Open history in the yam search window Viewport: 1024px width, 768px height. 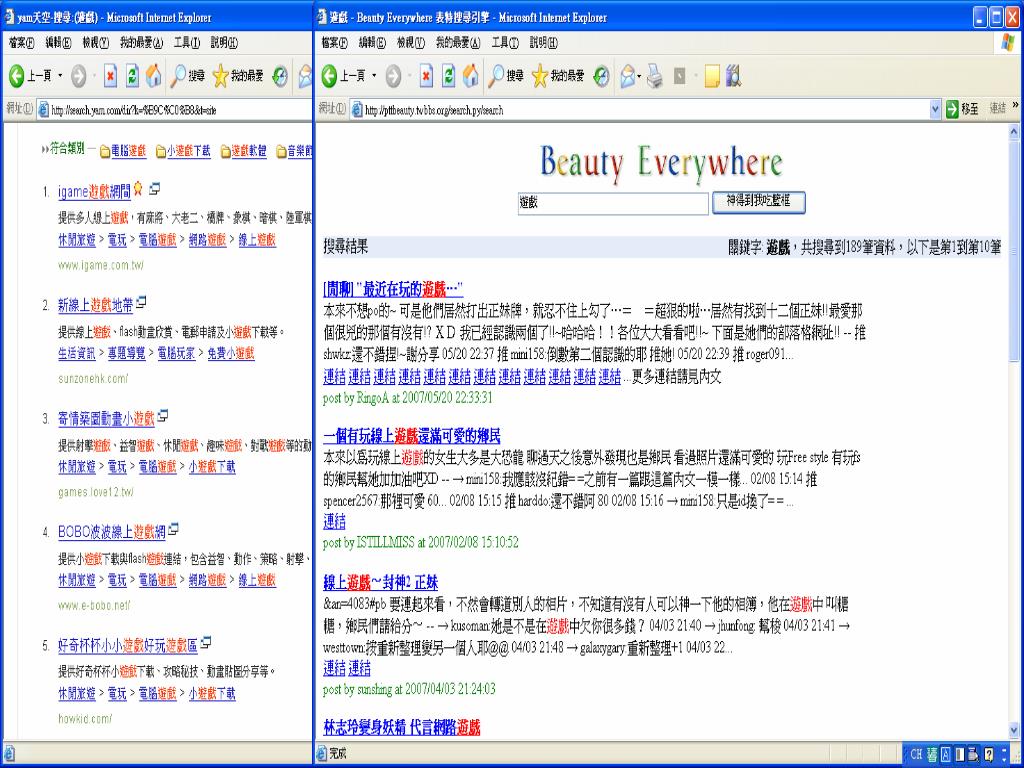pos(280,76)
